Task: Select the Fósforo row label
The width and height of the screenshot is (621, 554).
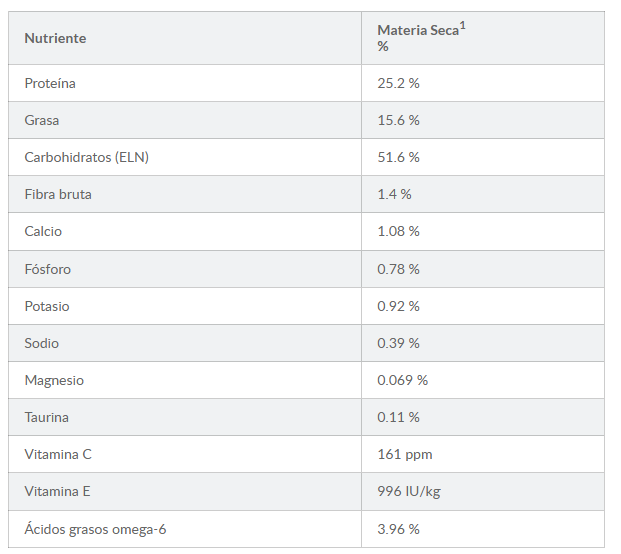Action: pyautogui.click(x=48, y=269)
